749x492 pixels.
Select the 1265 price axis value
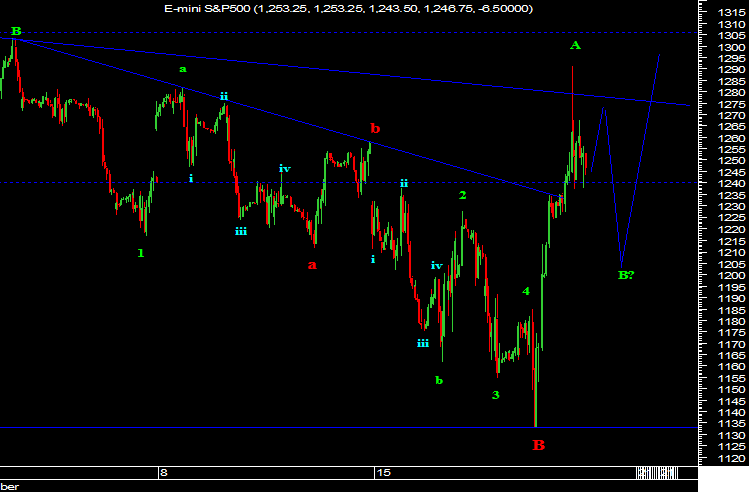coord(731,127)
